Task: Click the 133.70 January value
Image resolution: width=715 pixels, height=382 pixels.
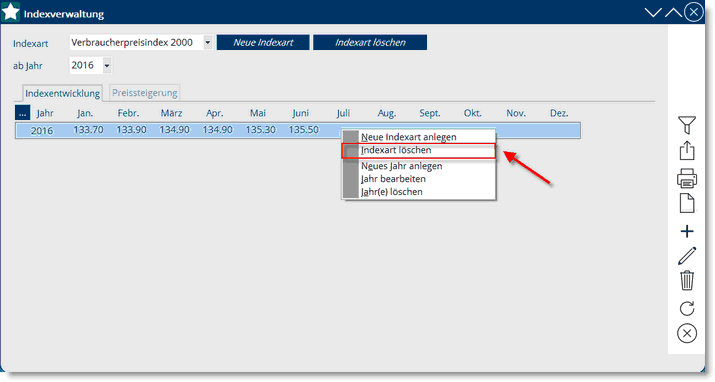Action: tap(88, 130)
